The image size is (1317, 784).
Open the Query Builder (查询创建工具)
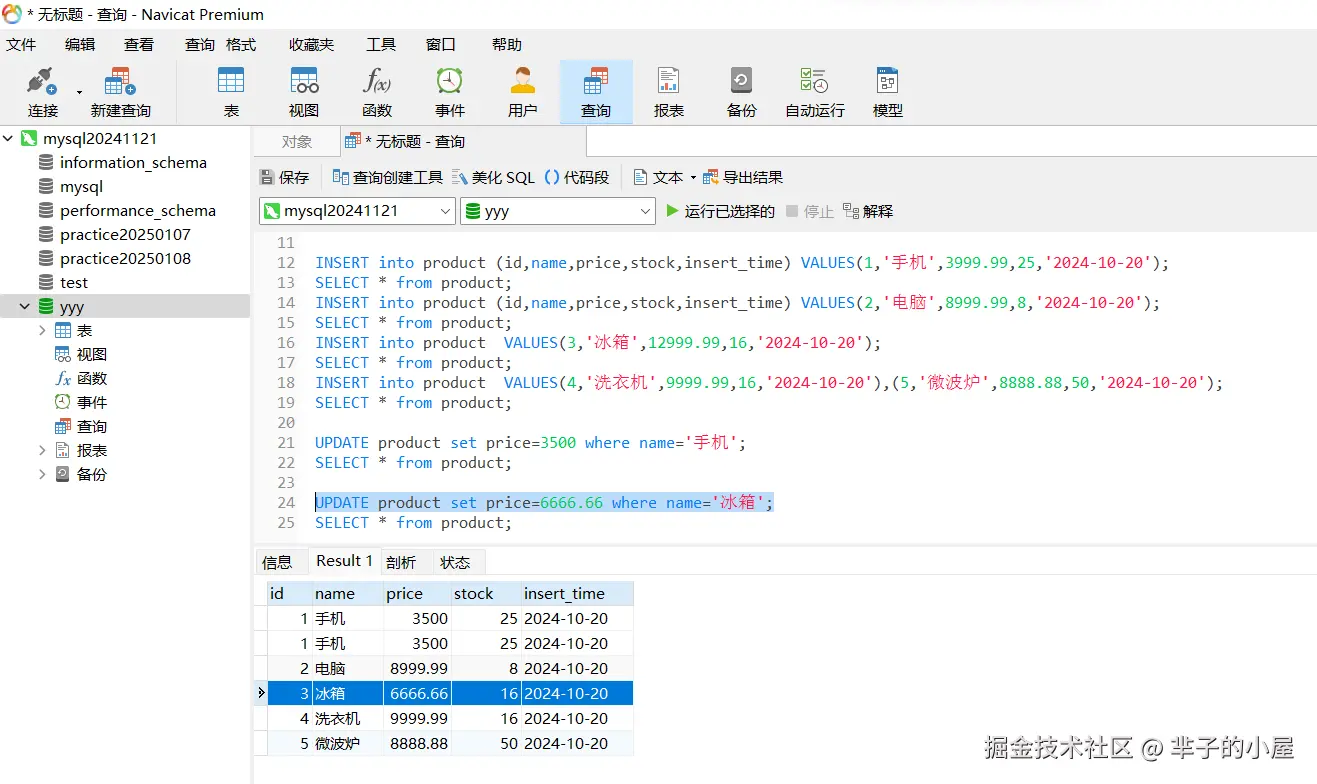click(388, 177)
